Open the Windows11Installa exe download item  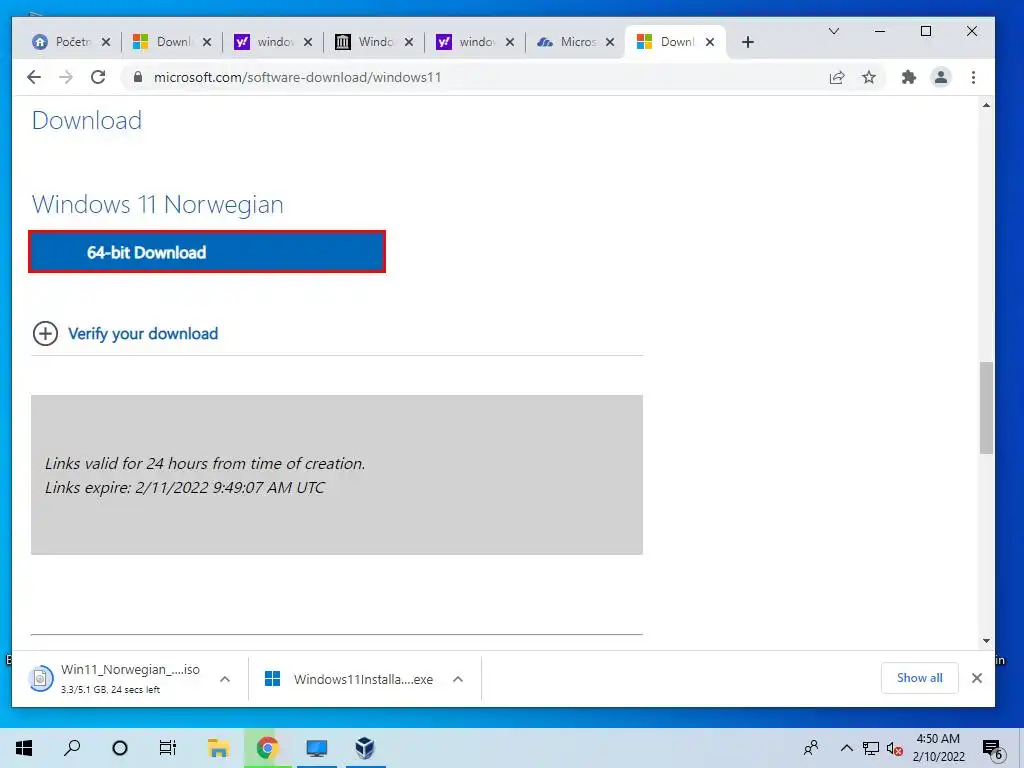point(349,679)
